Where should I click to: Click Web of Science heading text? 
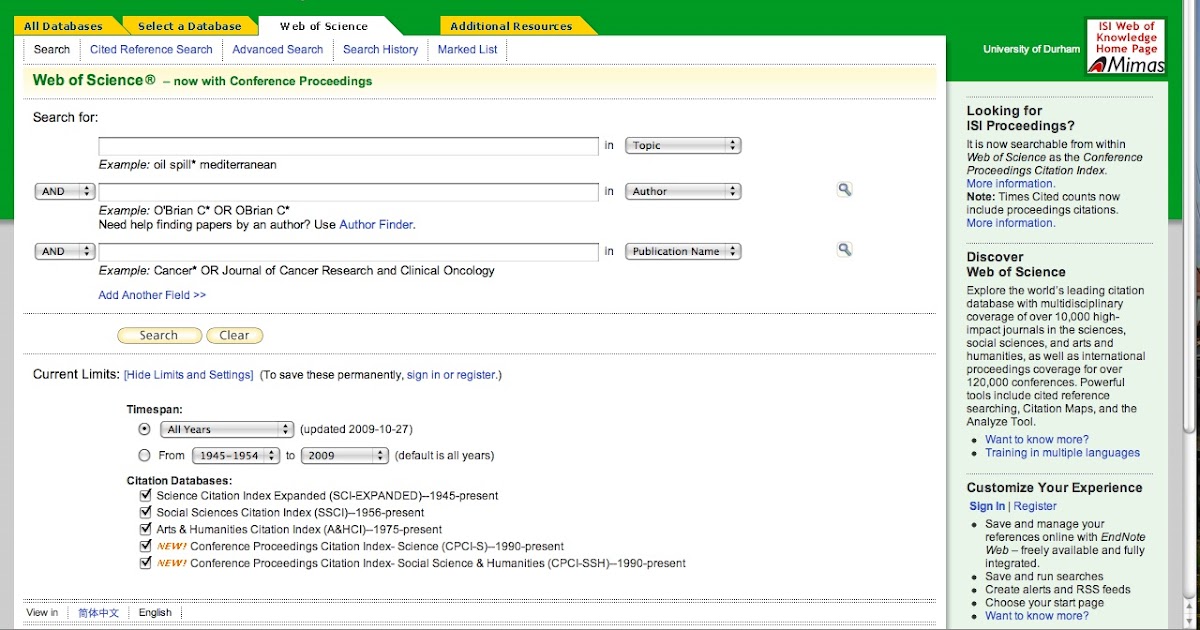point(94,80)
